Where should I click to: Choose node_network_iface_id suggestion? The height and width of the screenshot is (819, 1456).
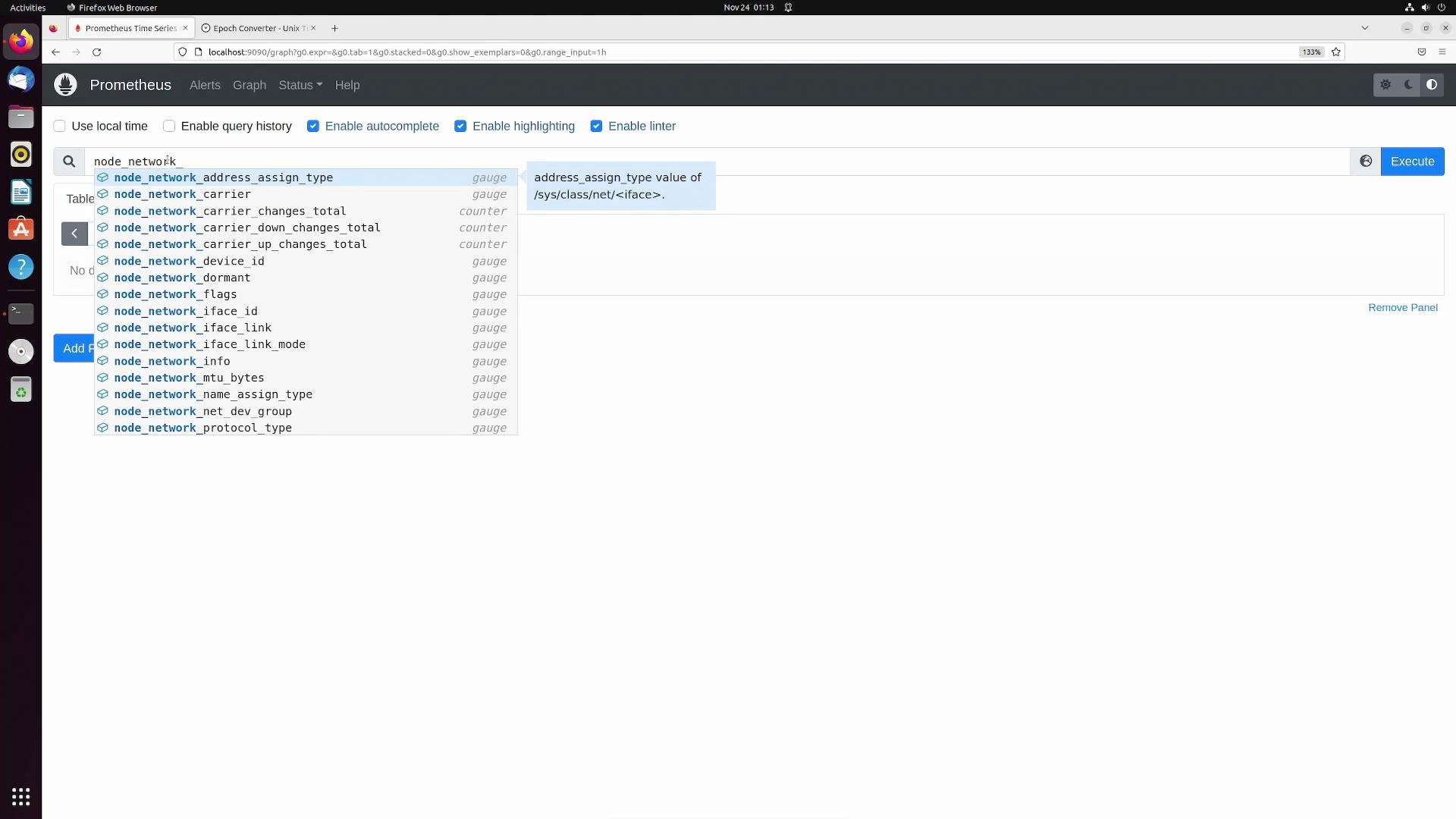pyautogui.click(x=306, y=311)
